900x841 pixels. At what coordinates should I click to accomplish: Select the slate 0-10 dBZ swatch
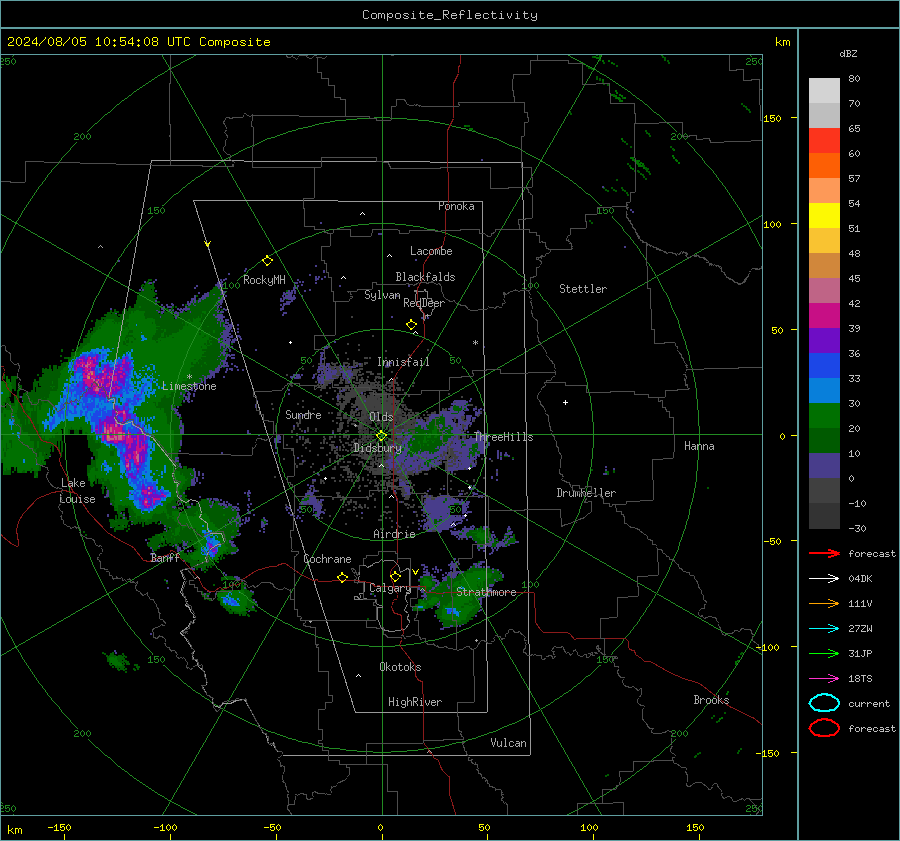[x=824, y=466]
